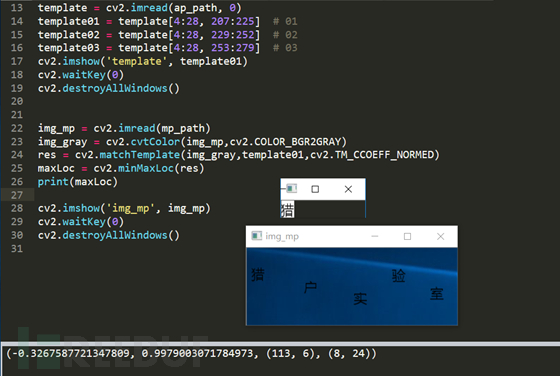Select line number 27 in the gutter
The width and height of the screenshot is (560, 376).
(x=17, y=195)
